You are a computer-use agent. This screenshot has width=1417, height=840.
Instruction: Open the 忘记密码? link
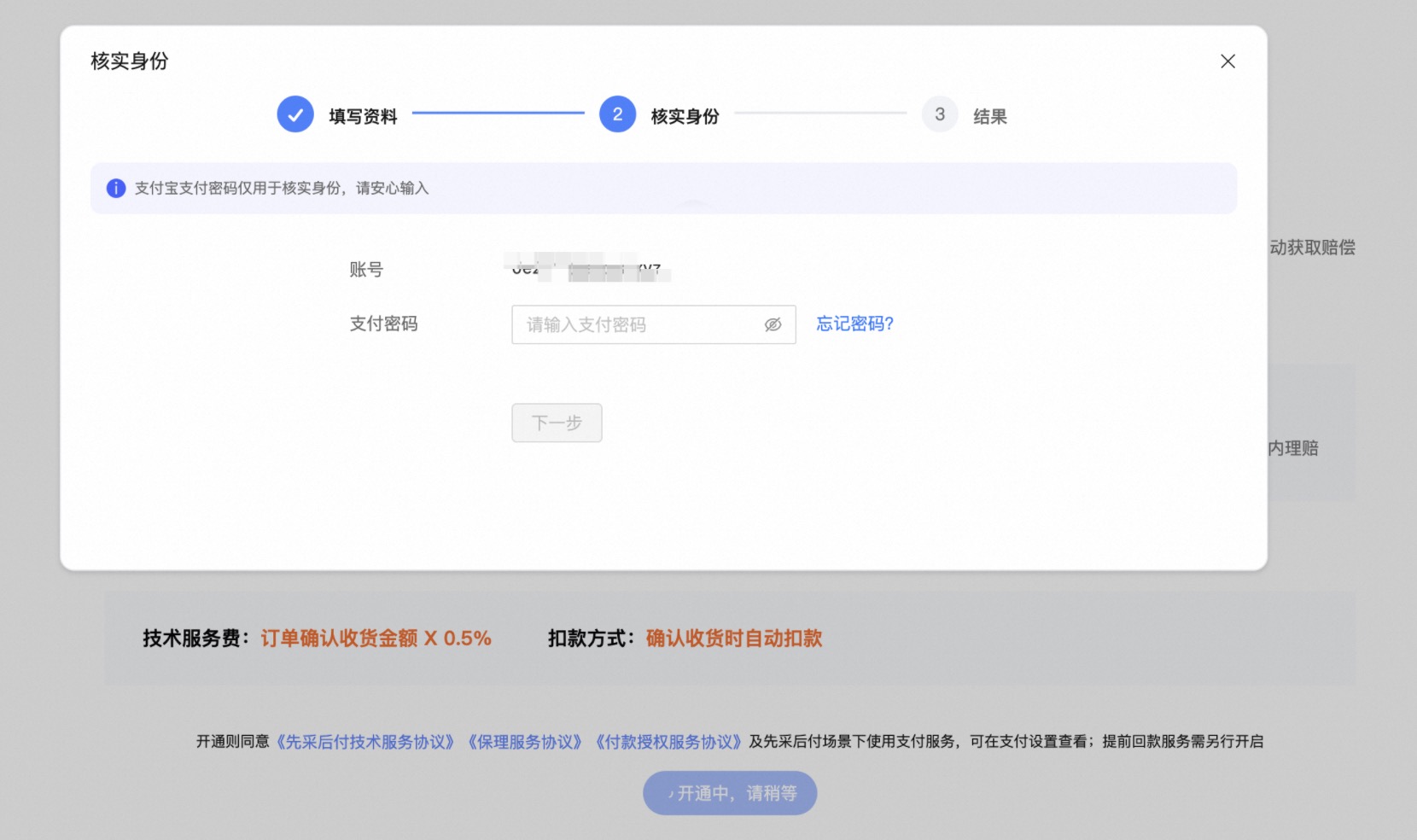[854, 324]
